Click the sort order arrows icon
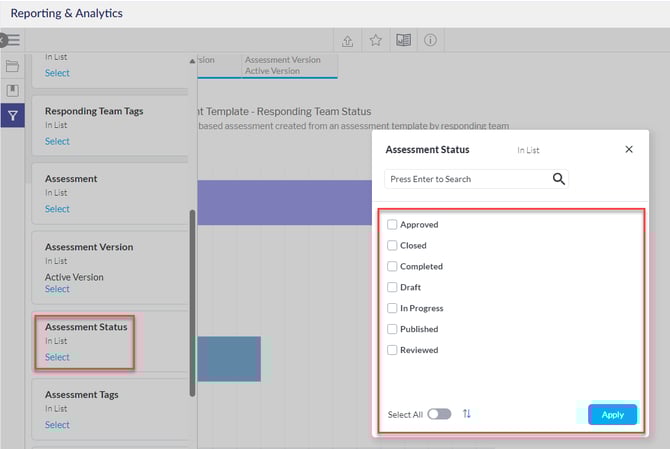This screenshot has height=449, width=670. 467,414
